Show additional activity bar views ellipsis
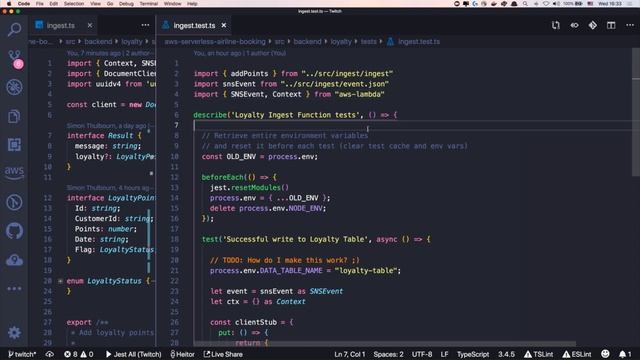 [14, 289]
